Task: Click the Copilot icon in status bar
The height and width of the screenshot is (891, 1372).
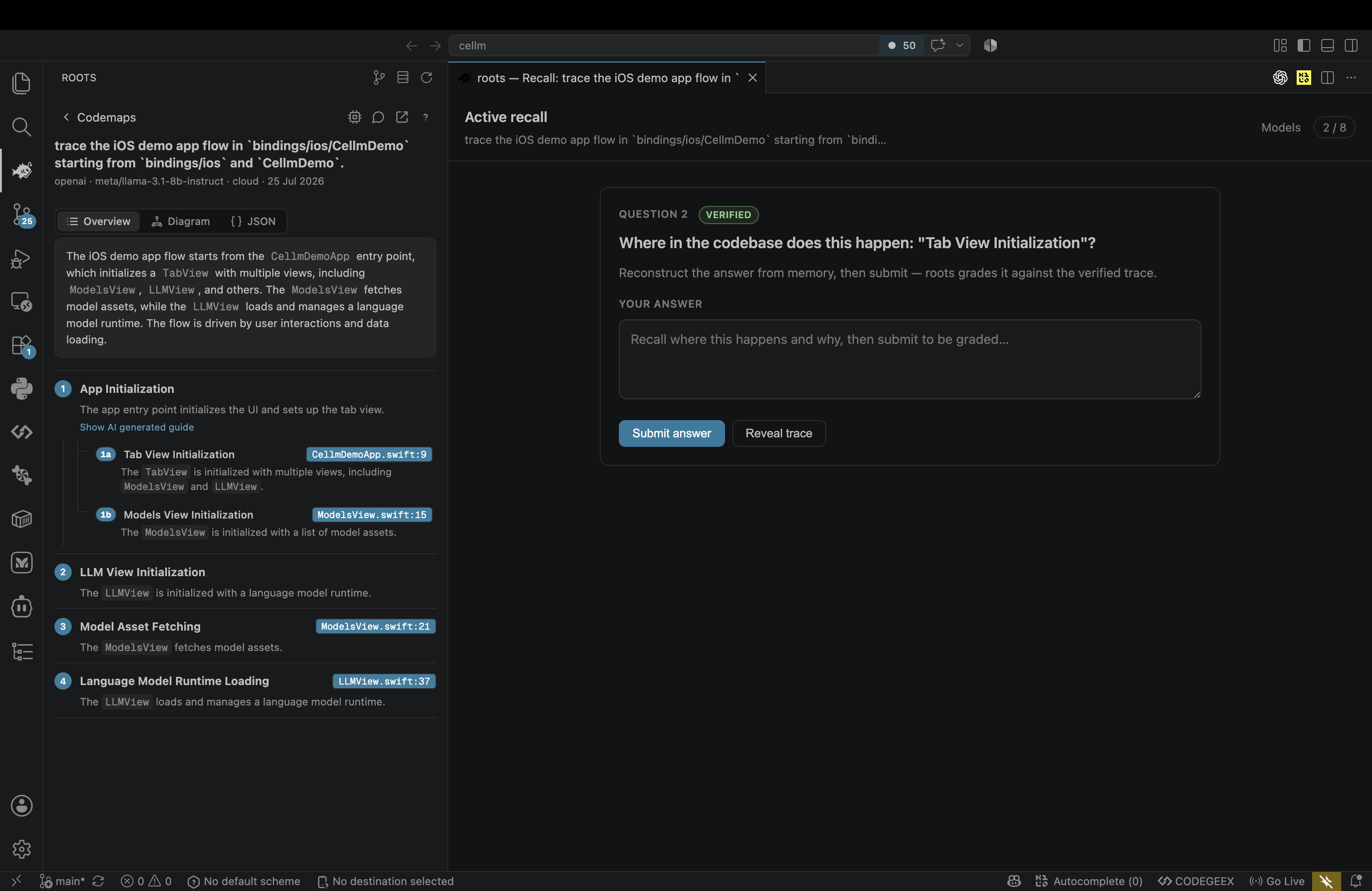Action: tap(1014, 881)
